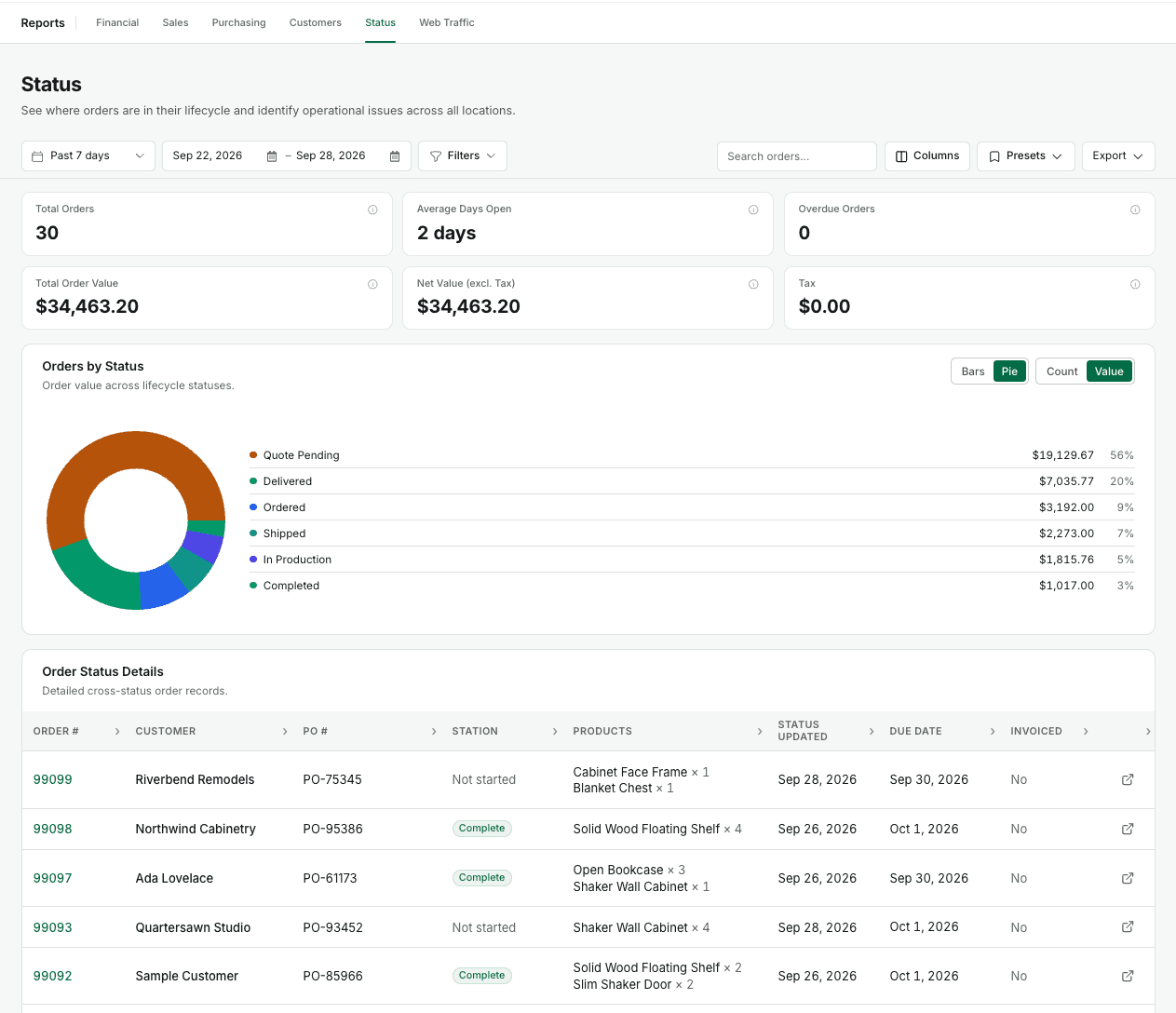
Task: Click info icon on Net Value card
Action: tap(753, 285)
